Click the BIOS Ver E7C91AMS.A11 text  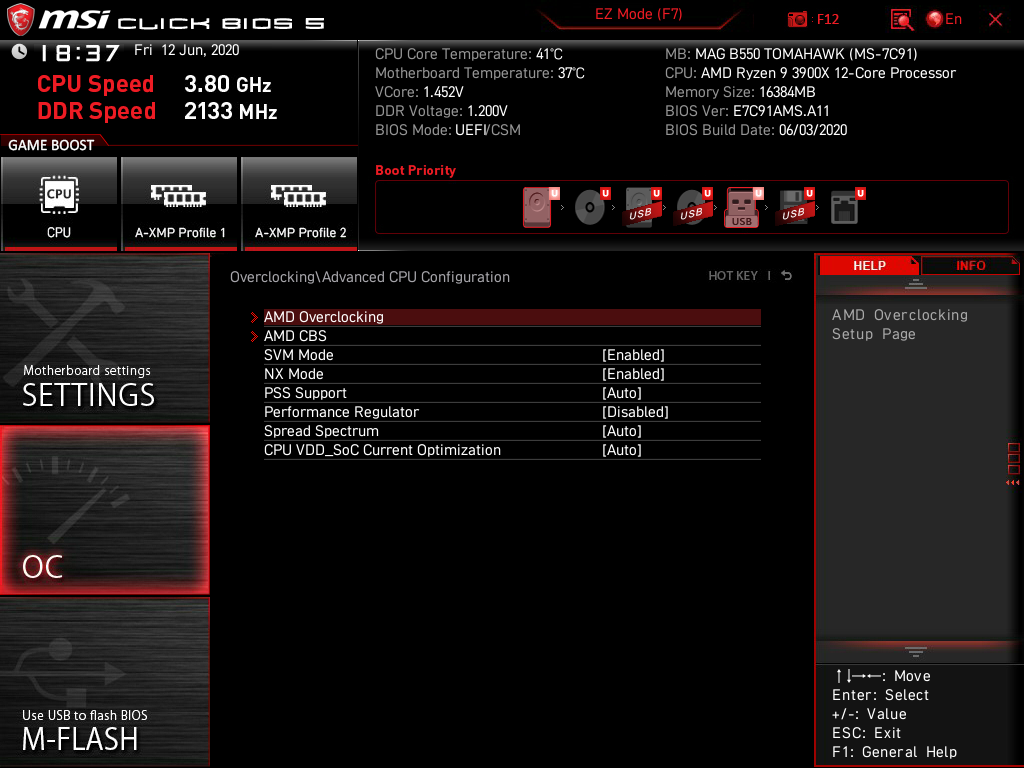click(x=747, y=111)
